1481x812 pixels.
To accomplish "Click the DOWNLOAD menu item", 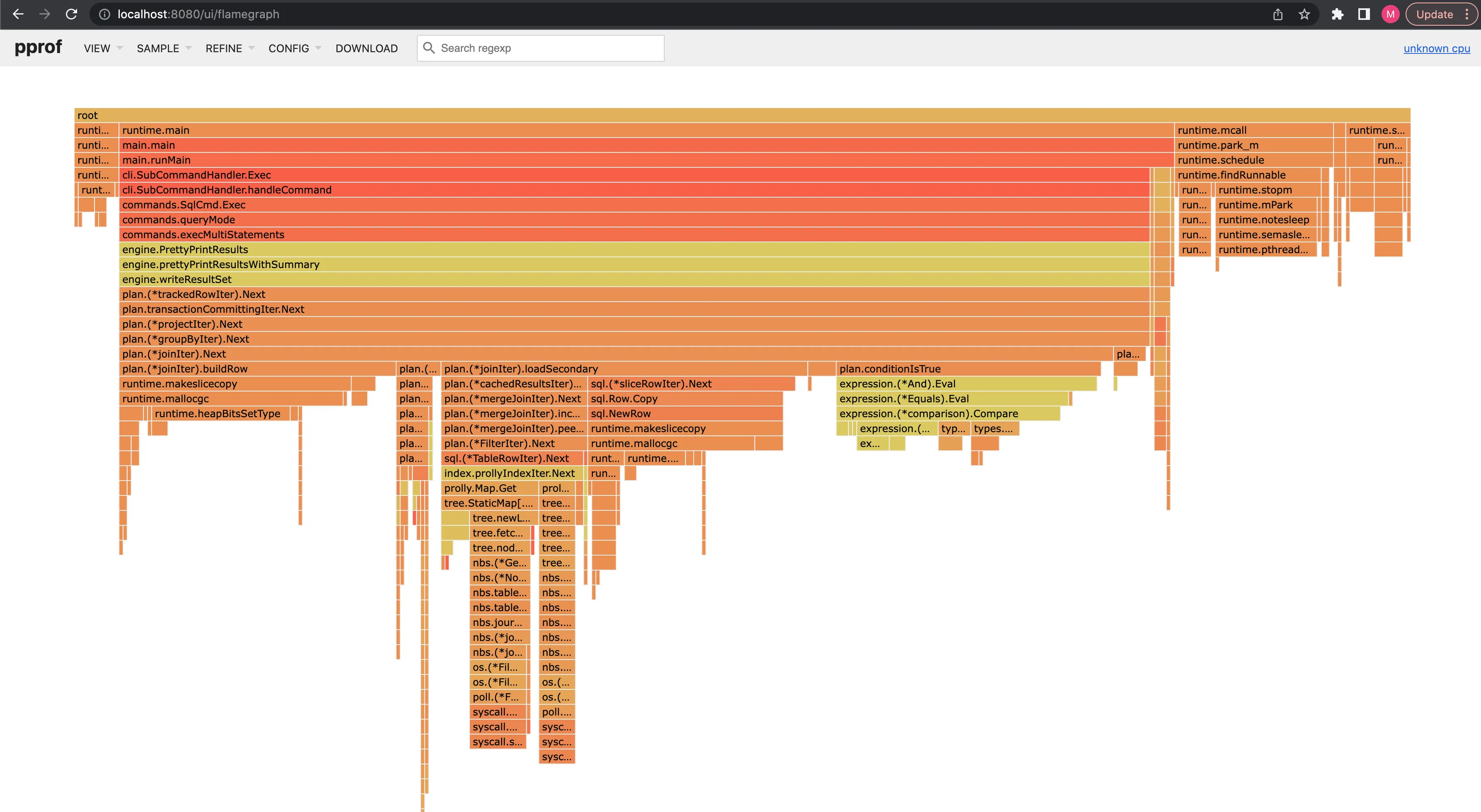I will coord(366,48).
